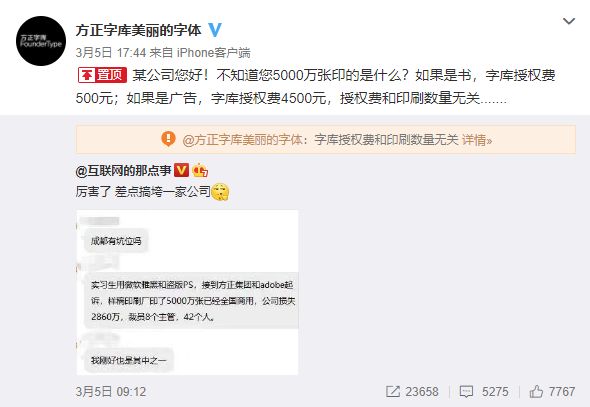Click the 3月5日 17:44 timestamp
590x407 pixels.
point(111,53)
